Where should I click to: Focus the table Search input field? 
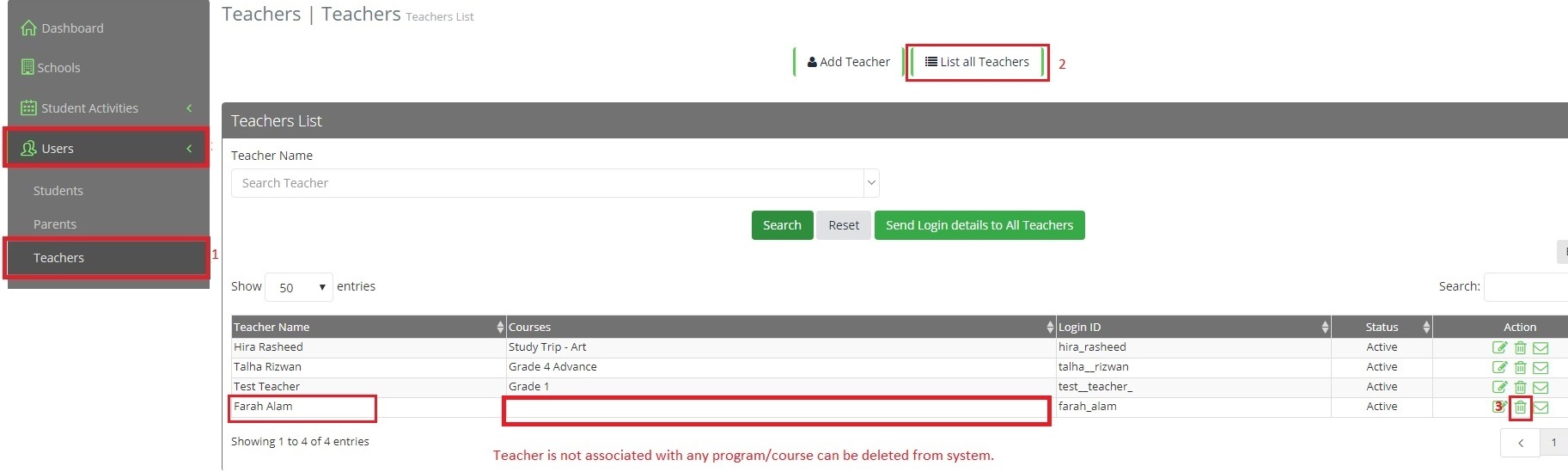(1526, 287)
